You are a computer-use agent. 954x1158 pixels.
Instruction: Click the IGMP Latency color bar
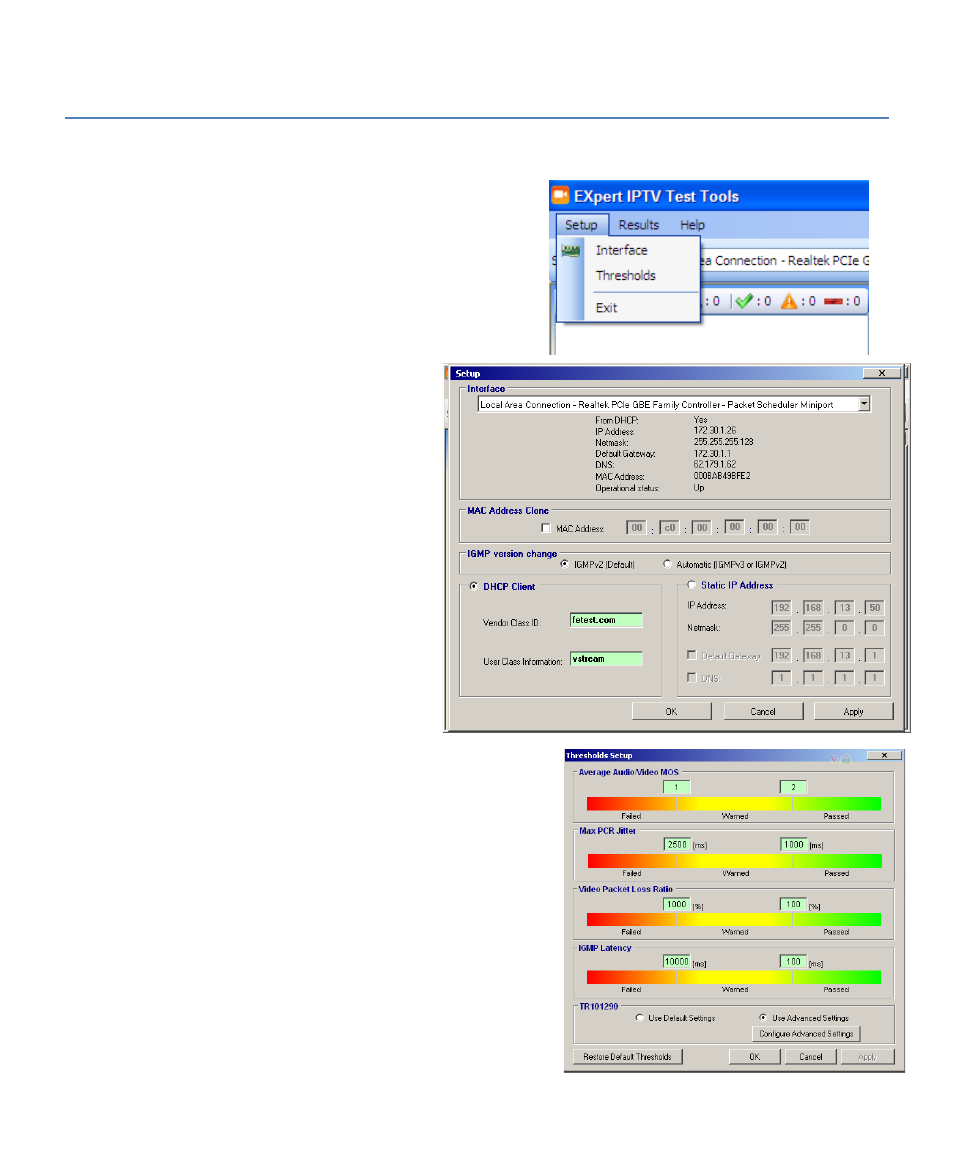(x=734, y=977)
